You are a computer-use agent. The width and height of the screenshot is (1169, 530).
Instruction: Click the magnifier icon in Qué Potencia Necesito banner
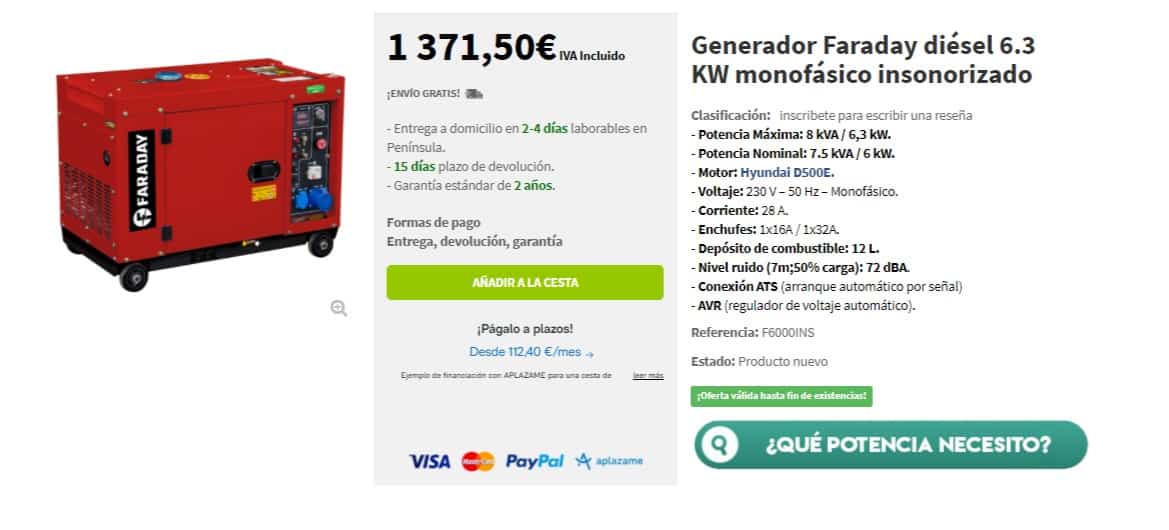[719, 444]
